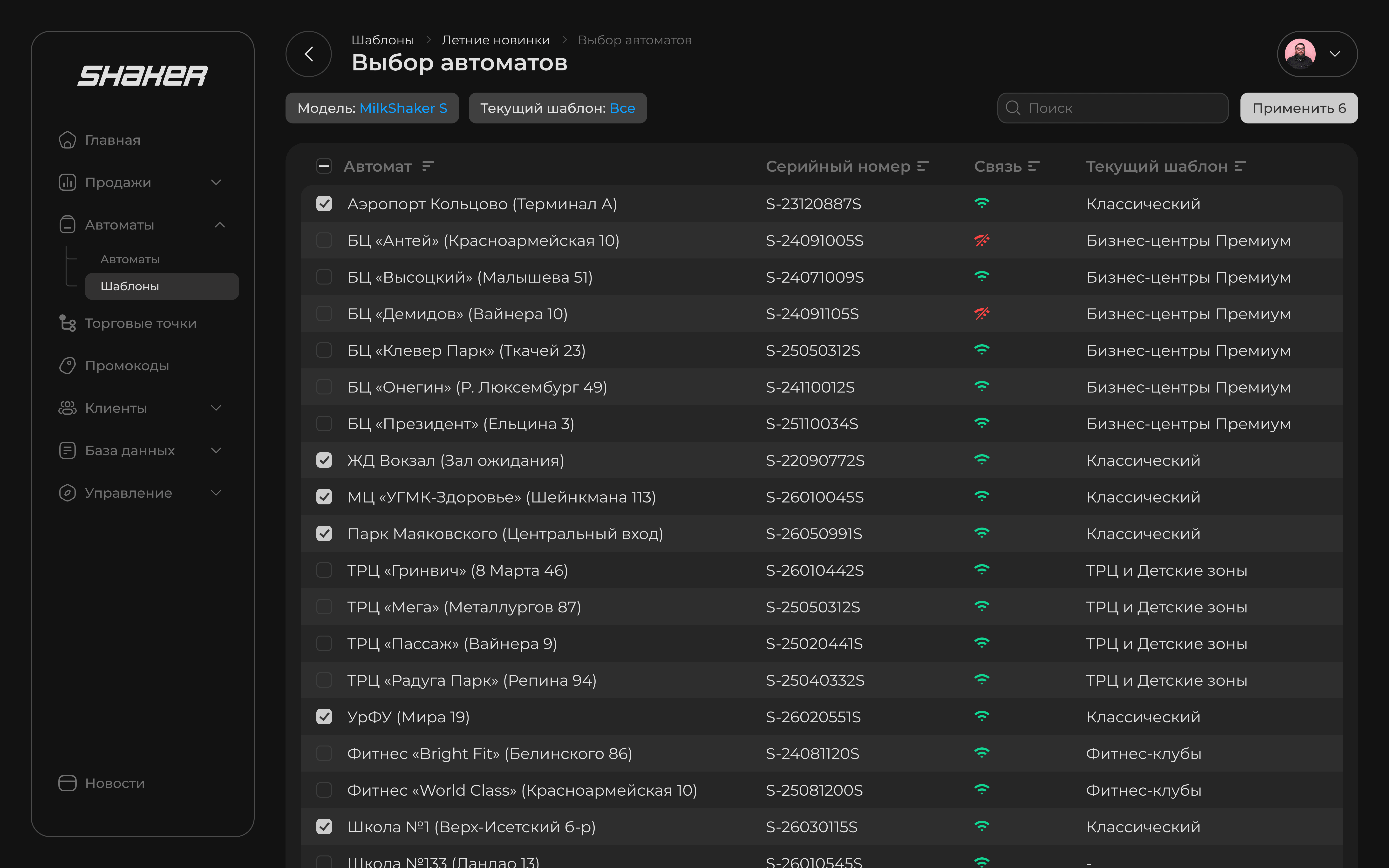The height and width of the screenshot is (868, 1389).
Task: Click the back arrow button
Action: (x=309, y=54)
